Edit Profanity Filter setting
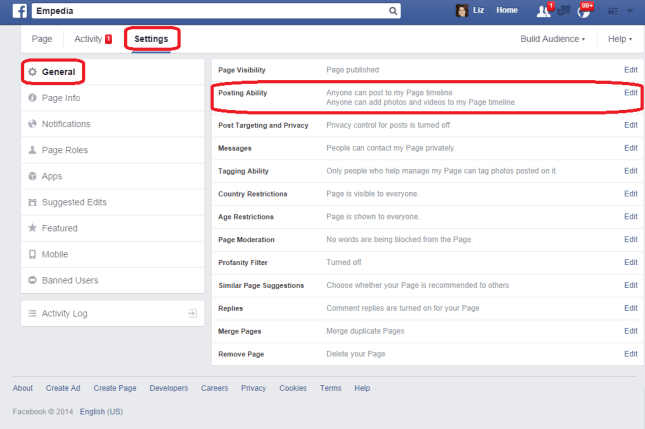Image resolution: width=645 pixels, height=429 pixels. [631, 262]
